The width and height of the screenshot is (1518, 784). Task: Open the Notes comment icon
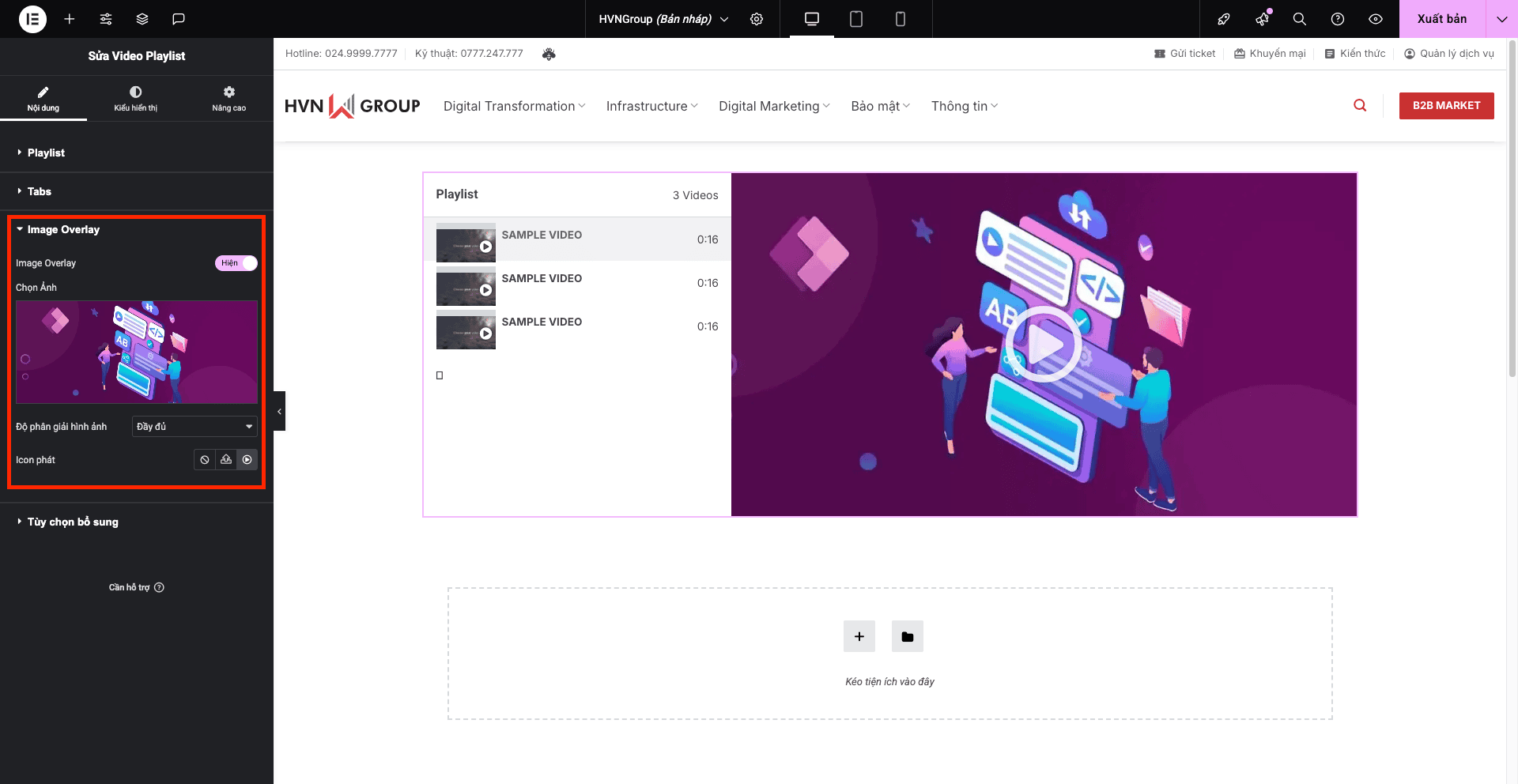pos(179,19)
